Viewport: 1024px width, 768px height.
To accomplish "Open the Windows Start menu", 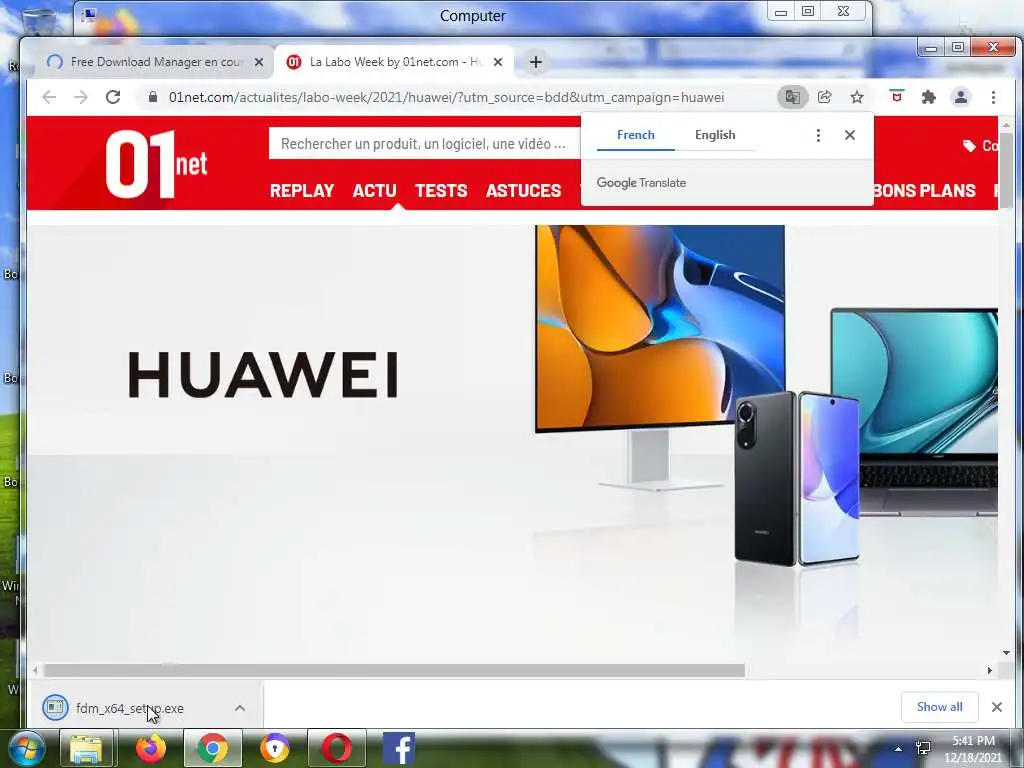I will (25, 748).
